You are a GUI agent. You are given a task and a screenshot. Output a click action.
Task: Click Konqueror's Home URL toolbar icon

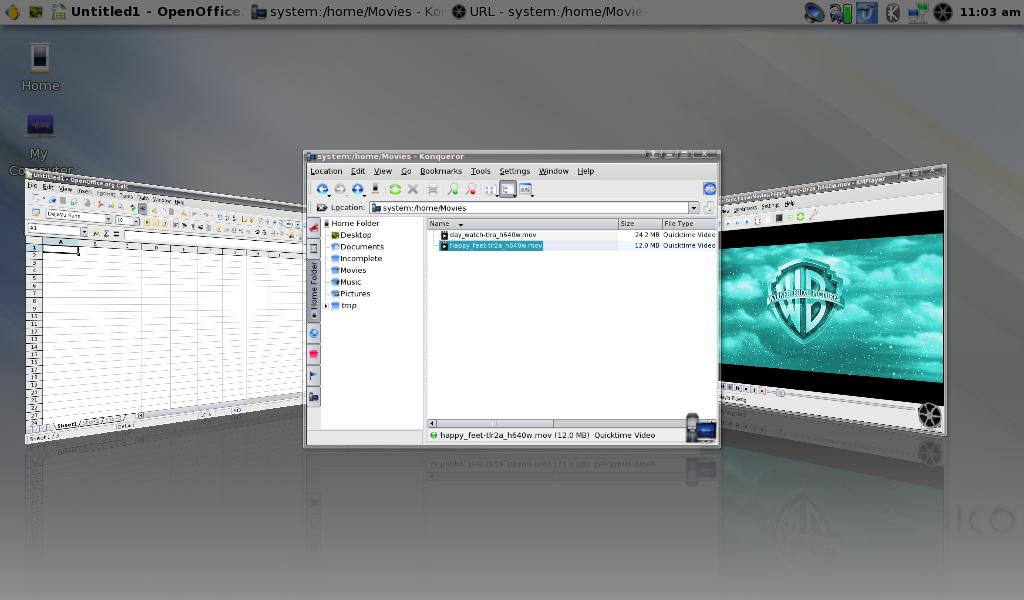pyautogui.click(x=375, y=189)
